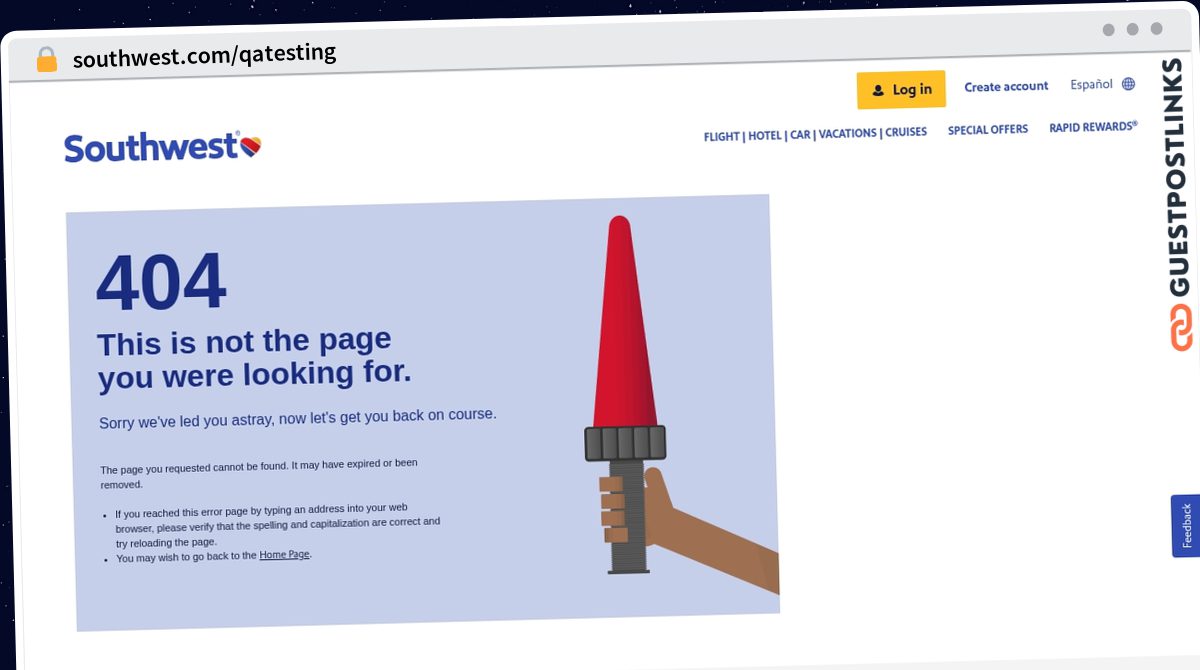Open the Create account link
Viewport: 1200px width, 670px height.
click(x=1006, y=87)
